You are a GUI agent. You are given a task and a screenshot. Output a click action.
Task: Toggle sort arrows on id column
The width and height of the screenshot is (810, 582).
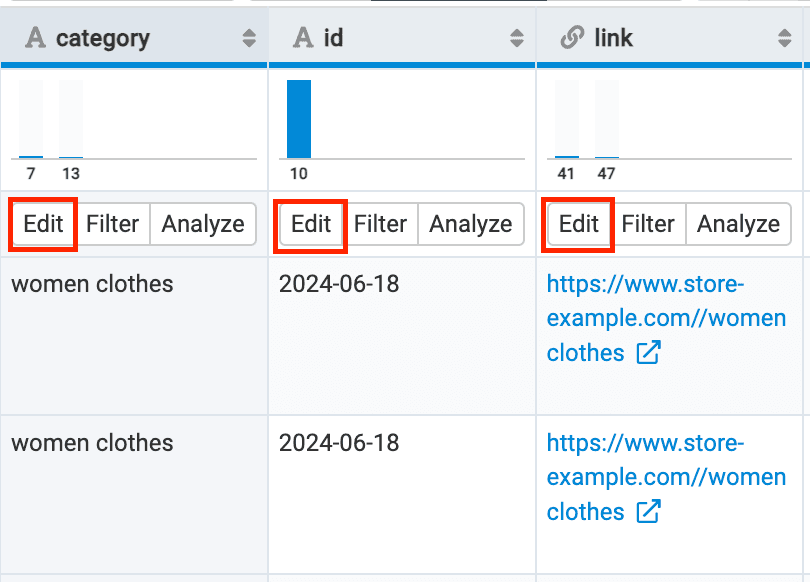517,39
